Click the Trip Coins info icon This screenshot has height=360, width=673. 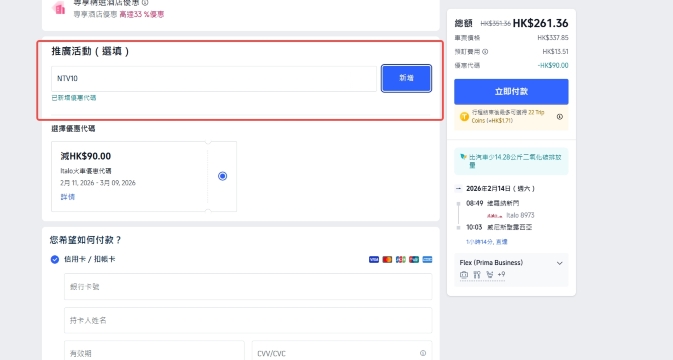(x=560, y=117)
